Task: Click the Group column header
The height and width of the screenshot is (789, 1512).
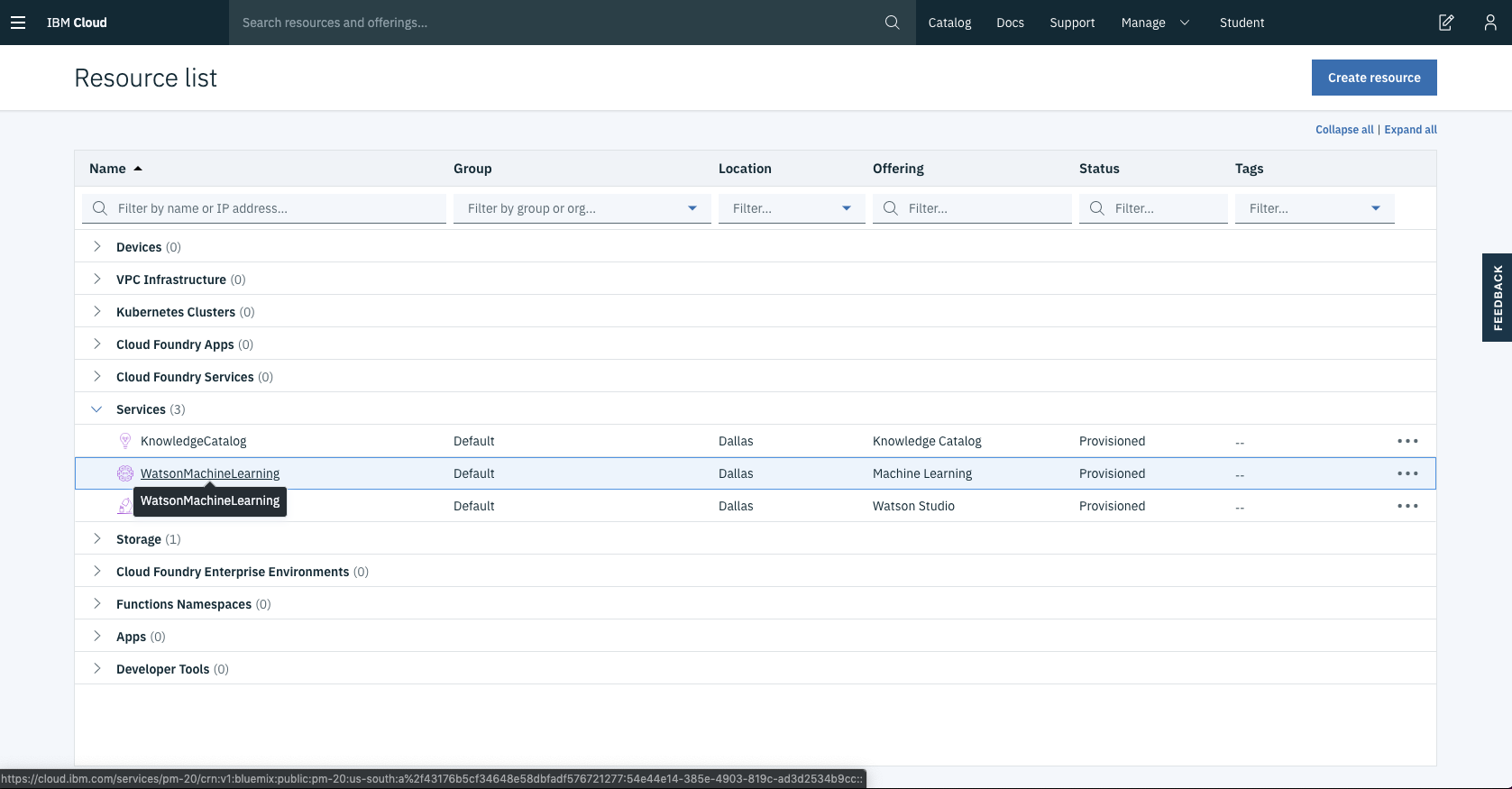Action: tap(472, 169)
